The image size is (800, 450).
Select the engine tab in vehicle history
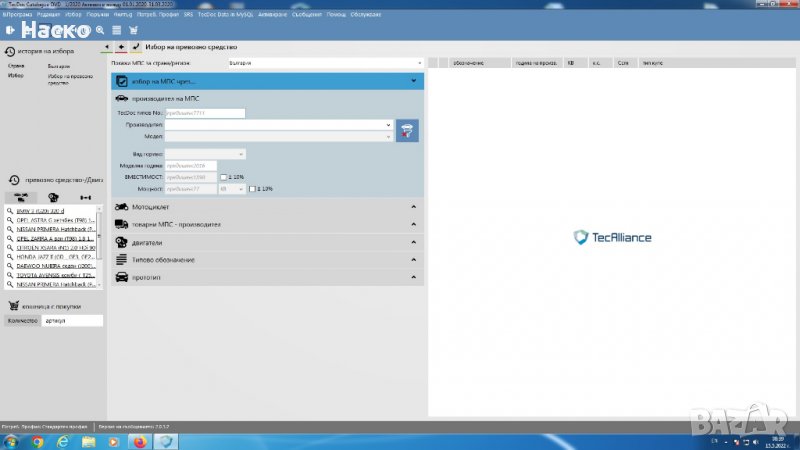coord(54,198)
